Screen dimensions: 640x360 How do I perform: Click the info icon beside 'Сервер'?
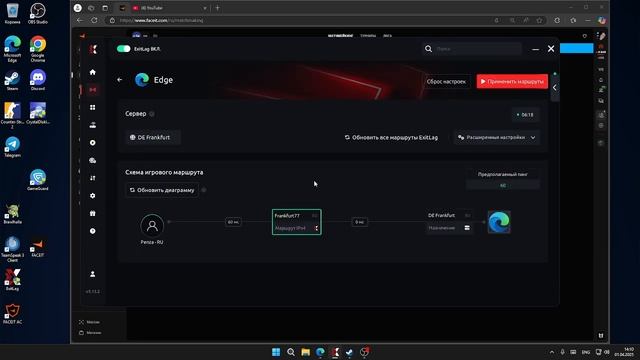[x=152, y=114]
